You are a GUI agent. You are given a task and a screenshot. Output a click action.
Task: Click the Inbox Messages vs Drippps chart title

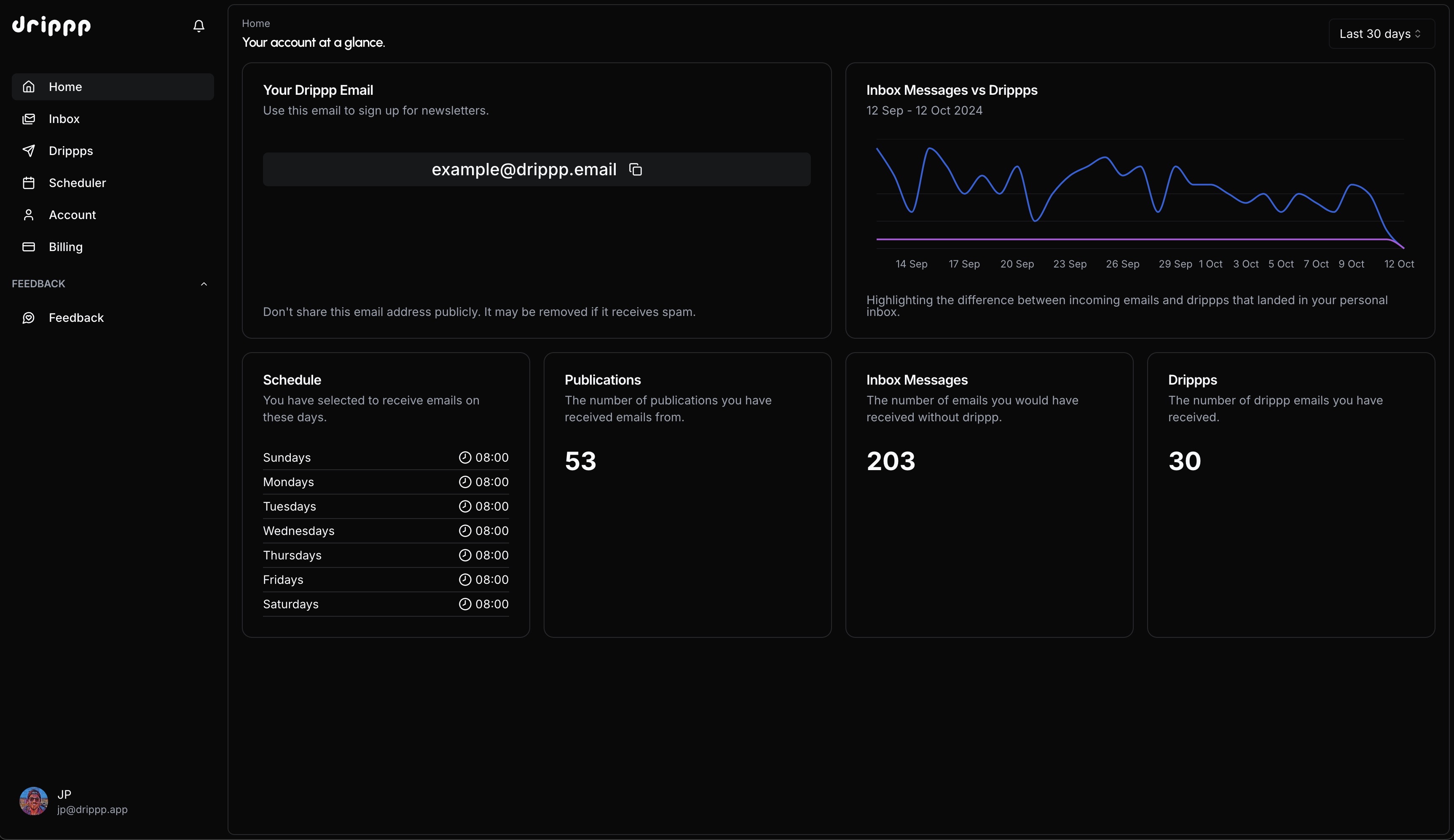952,91
